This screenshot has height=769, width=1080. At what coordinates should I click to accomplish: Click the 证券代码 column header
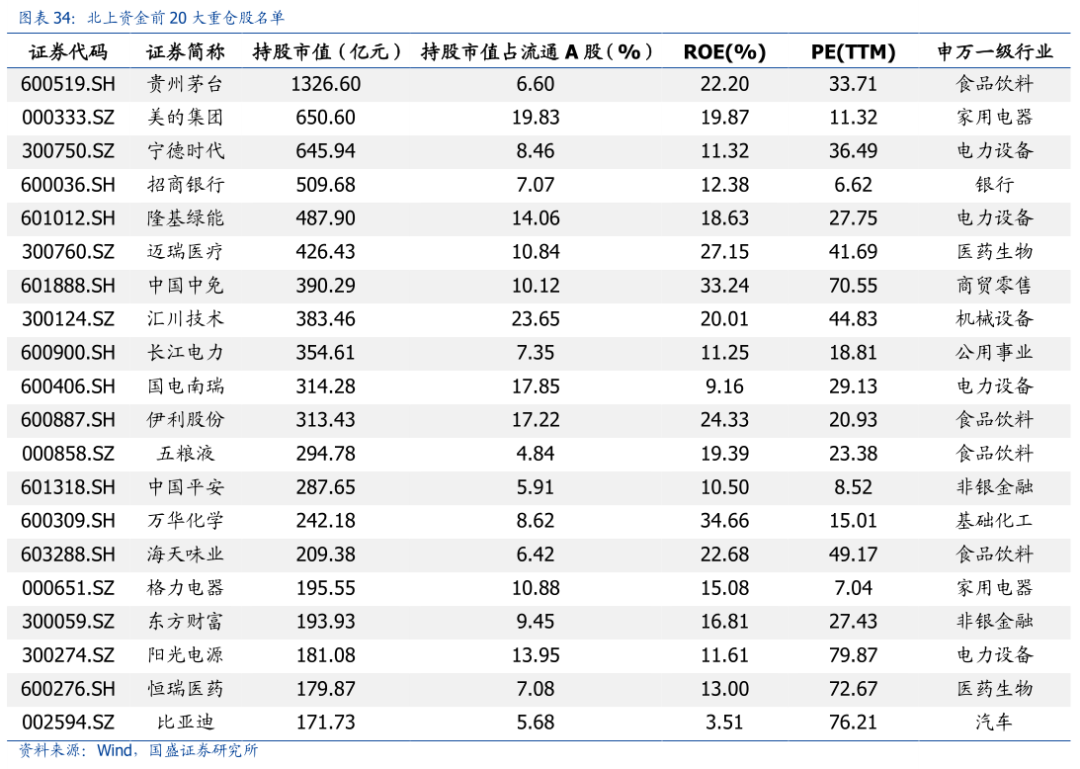(68, 52)
